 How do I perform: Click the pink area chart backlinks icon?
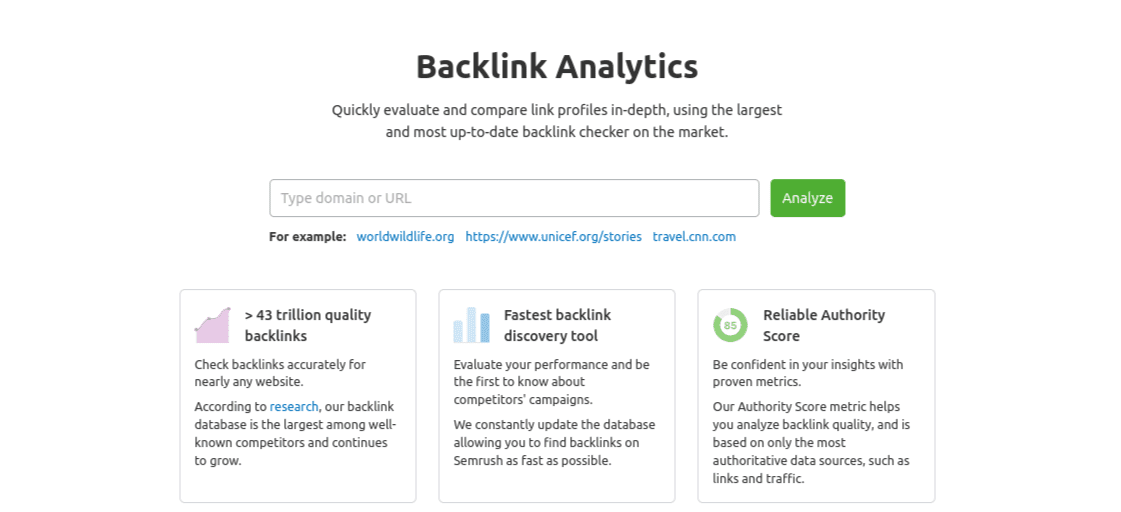[212, 325]
